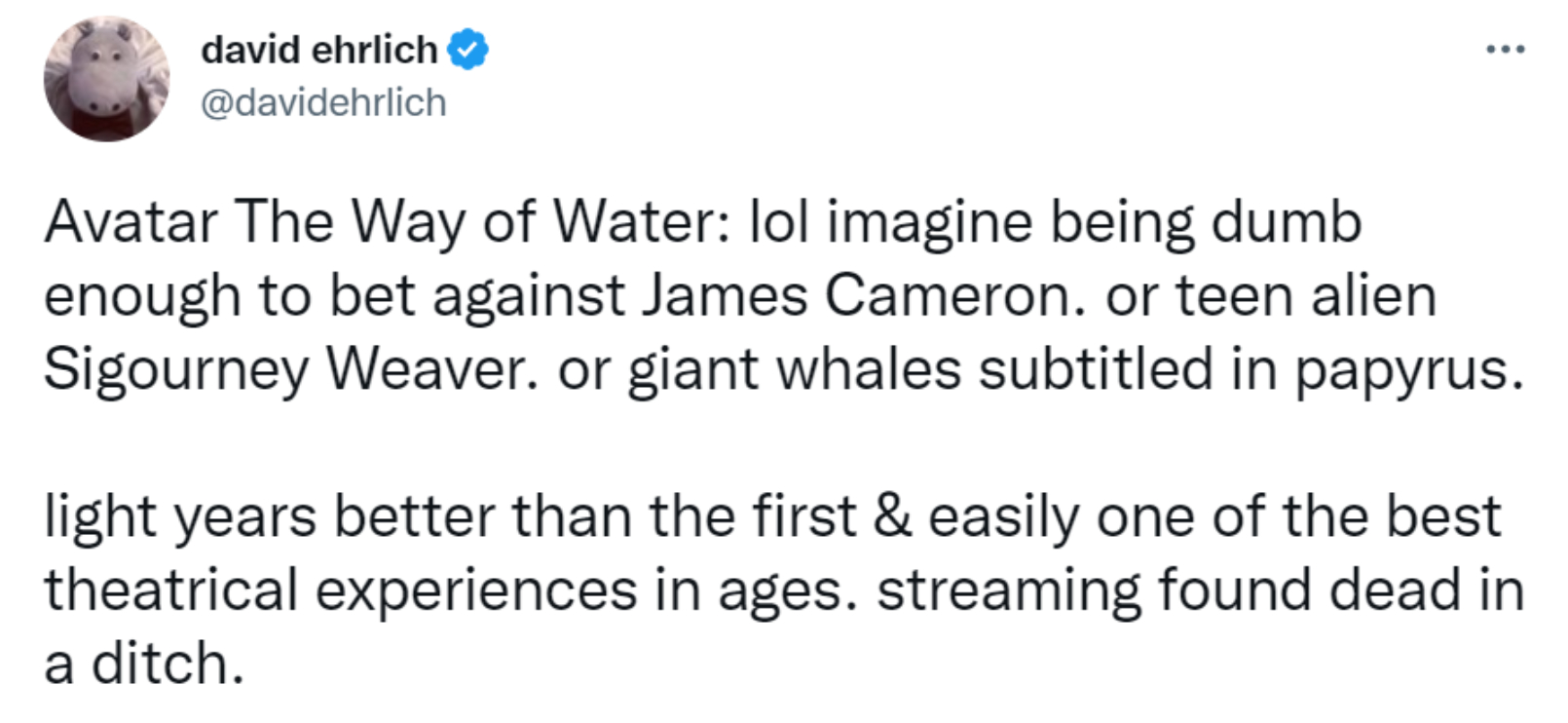Open the david ehrlich display name link
Viewport: 1568px width, 723px height.
pos(318,50)
